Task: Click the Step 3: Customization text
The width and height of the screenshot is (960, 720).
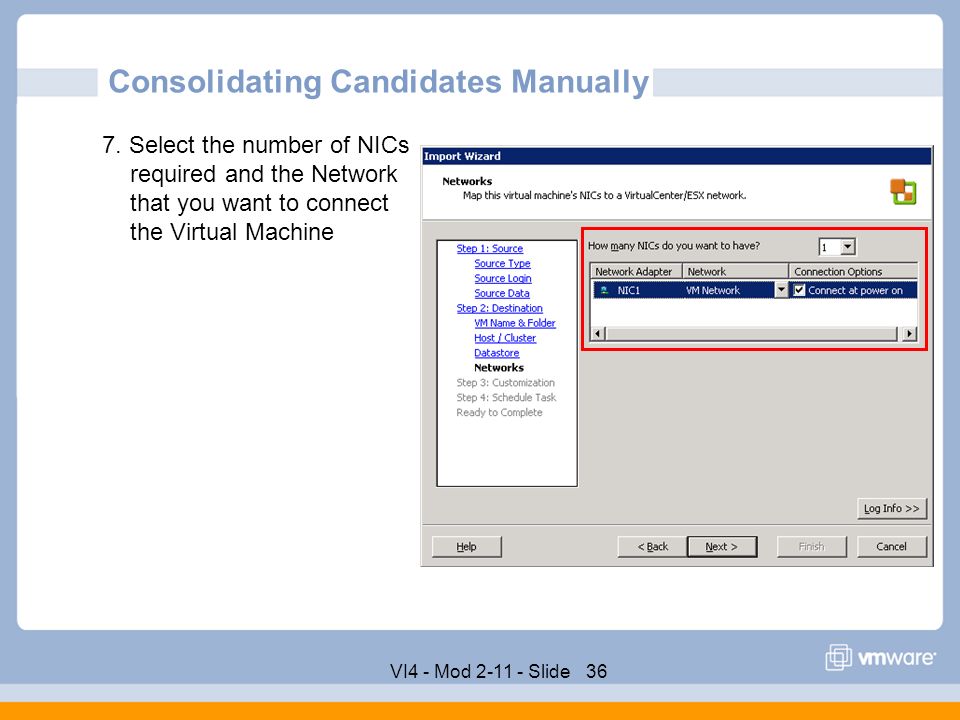Action: tap(505, 383)
